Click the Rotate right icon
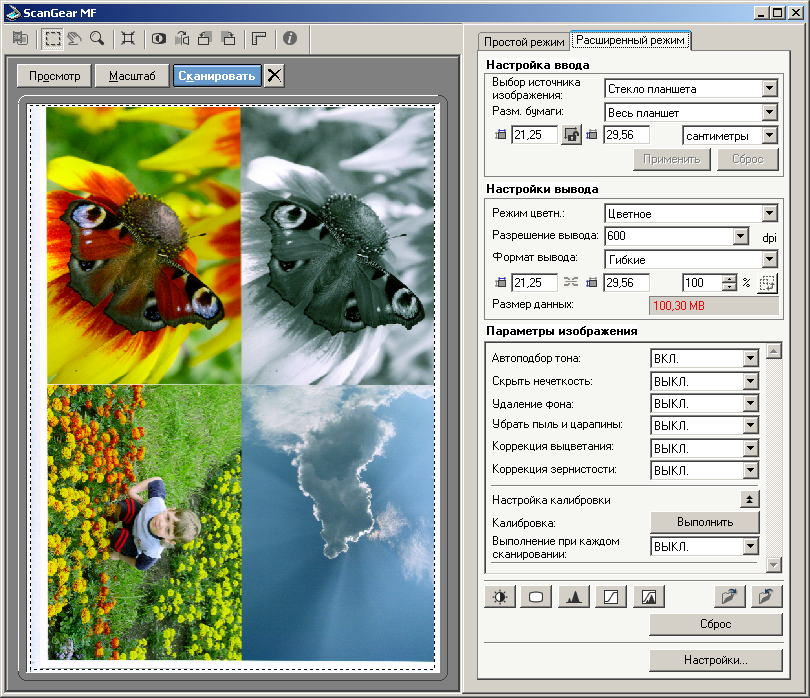810x698 pixels. [228, 38]
